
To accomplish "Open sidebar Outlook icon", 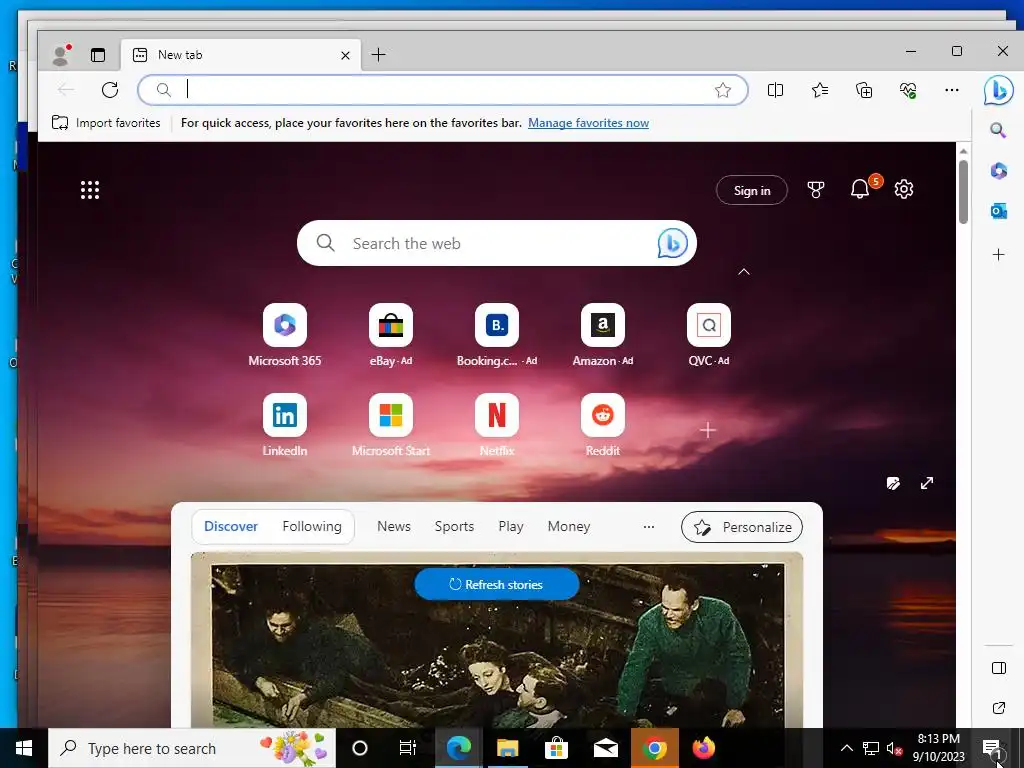I will pyautogui.click(x=998, y=211).
